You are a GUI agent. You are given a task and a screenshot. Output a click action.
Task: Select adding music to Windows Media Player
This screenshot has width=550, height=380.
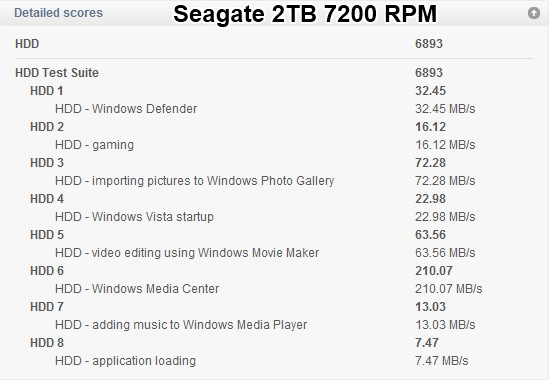[x=200, y=325]
